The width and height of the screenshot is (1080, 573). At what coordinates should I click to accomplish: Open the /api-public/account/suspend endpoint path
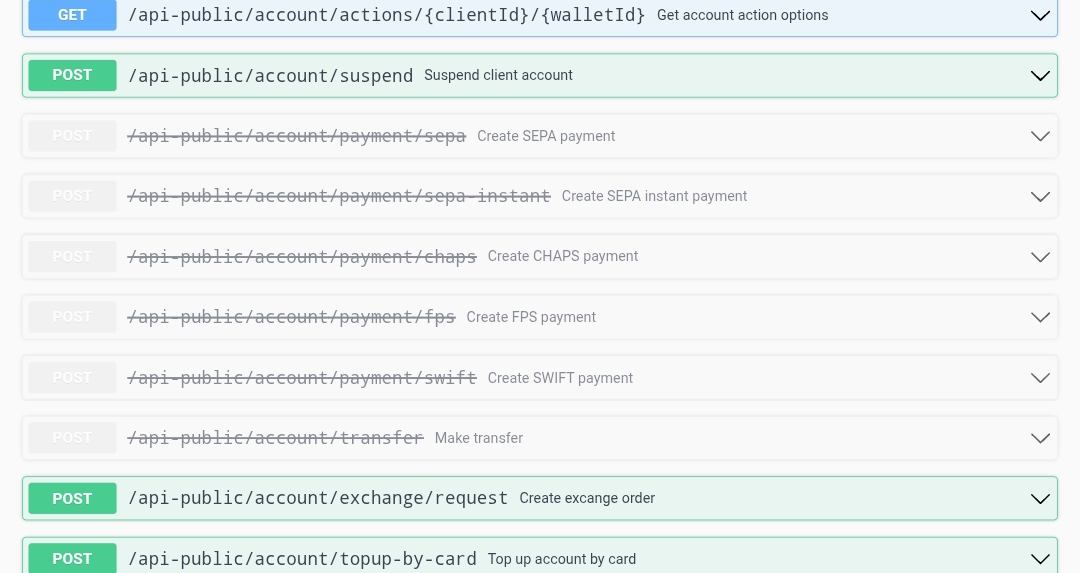point(270,76)
